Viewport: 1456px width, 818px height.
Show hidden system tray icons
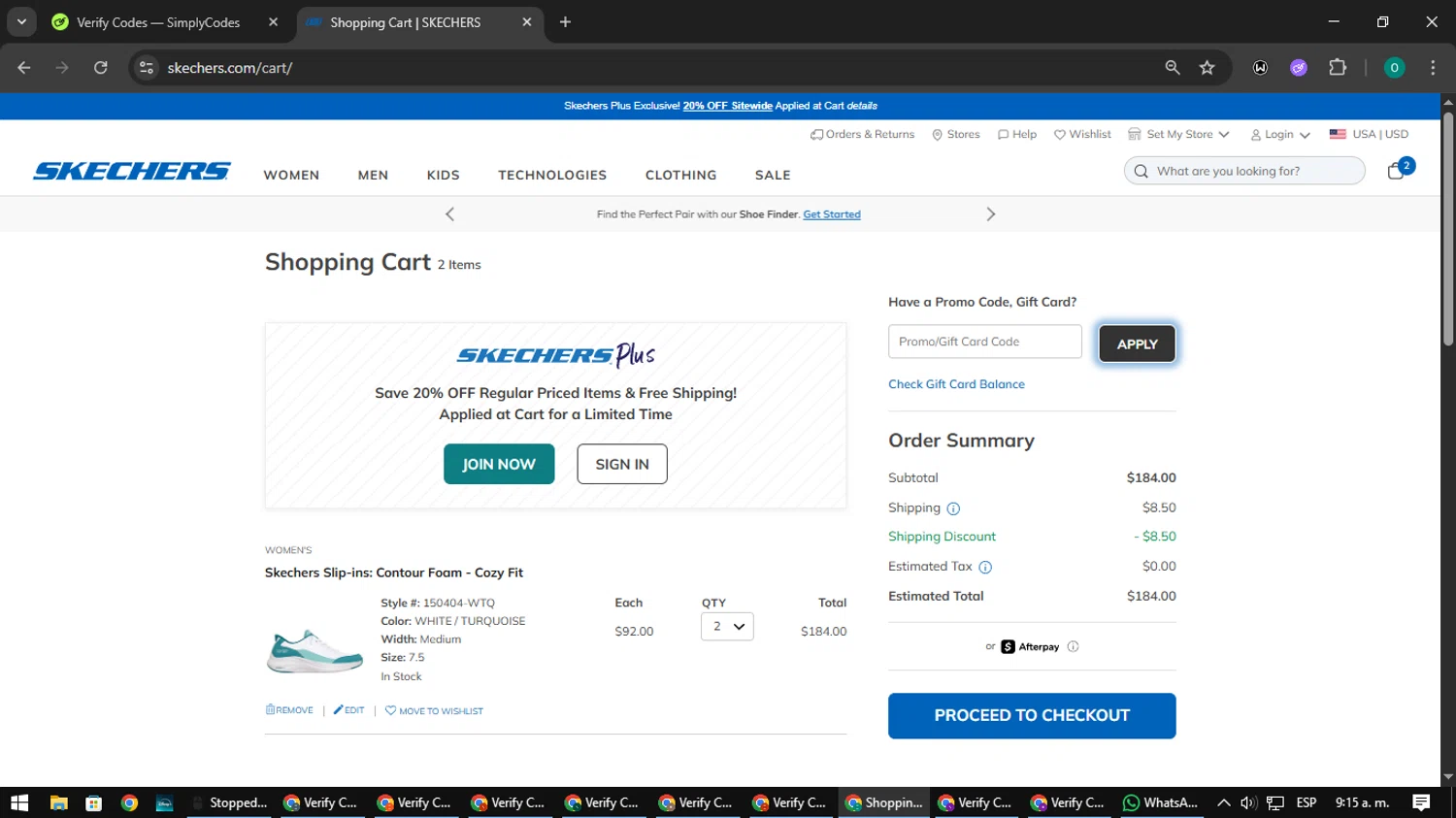tap(1223, 803)
